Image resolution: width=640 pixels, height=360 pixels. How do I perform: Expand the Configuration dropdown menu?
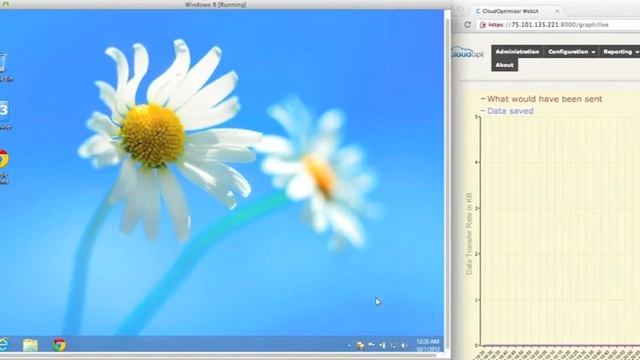[571, 52]
